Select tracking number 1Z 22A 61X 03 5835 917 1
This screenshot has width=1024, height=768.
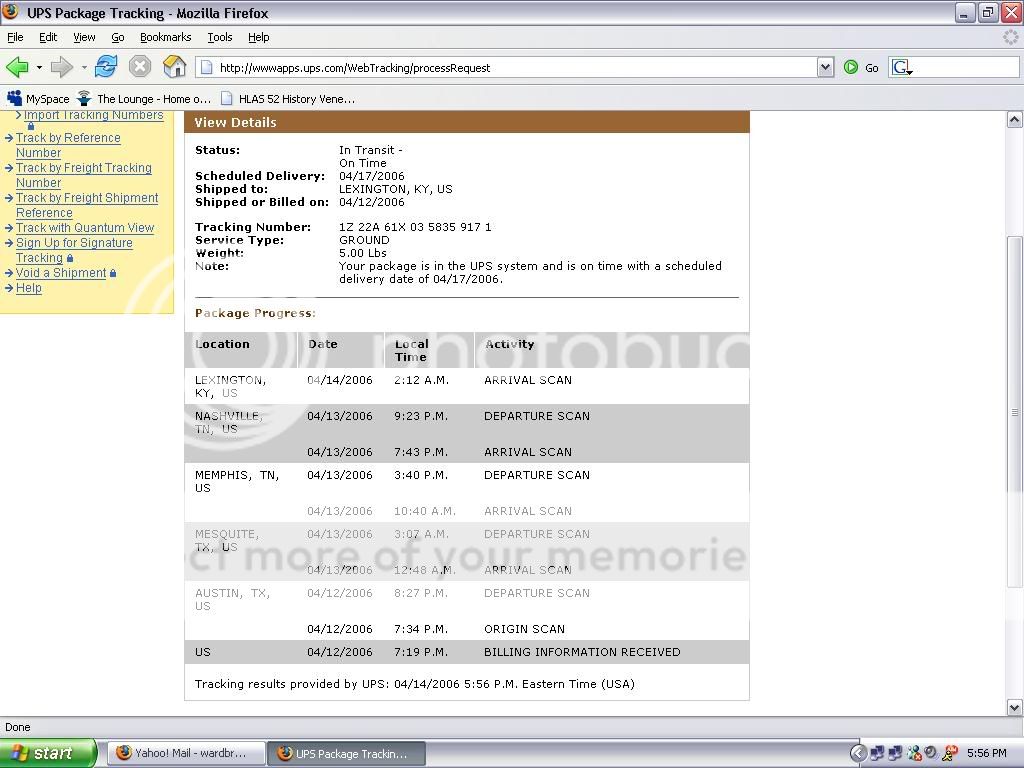415,227
